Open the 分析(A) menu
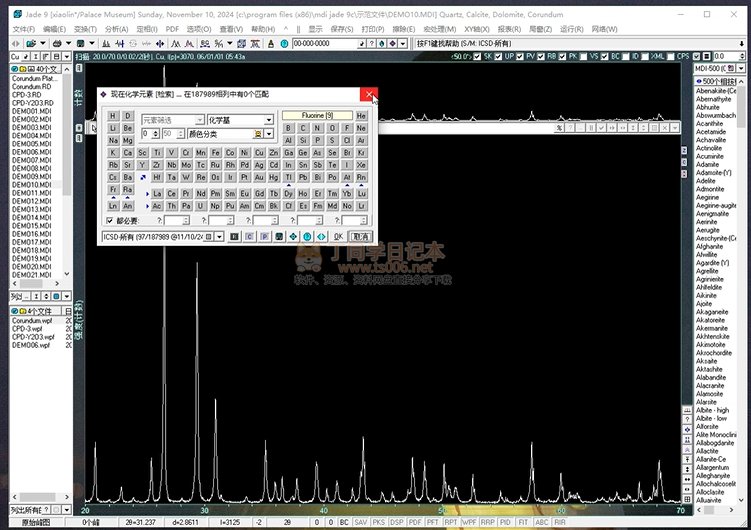The width and height of the screenshot is (751, 530). coord(115,29)
